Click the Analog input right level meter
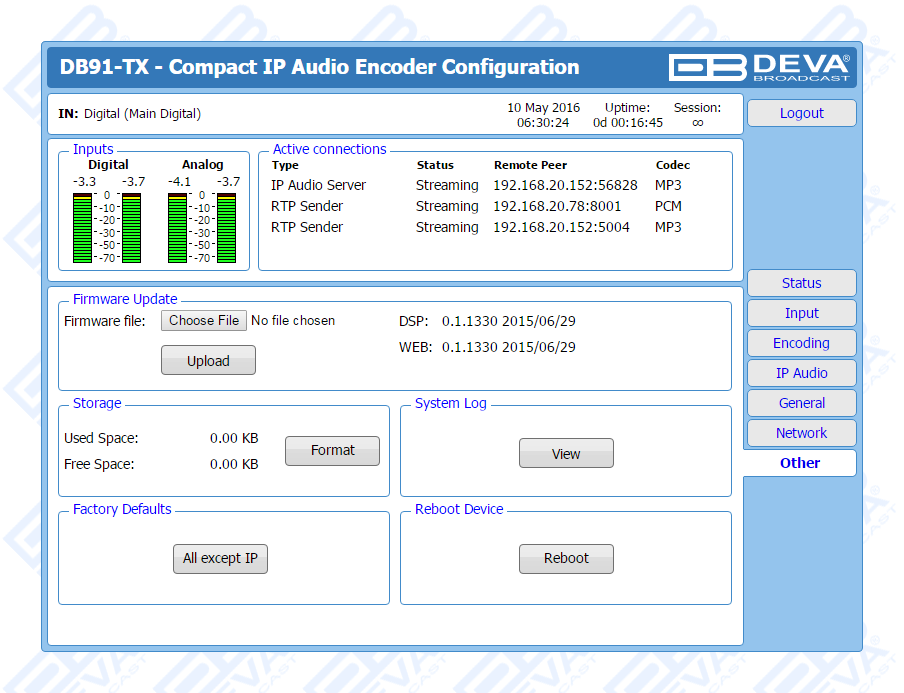Image resolution: width=904 pixels, height=693 pixels. tap(227, 228)
